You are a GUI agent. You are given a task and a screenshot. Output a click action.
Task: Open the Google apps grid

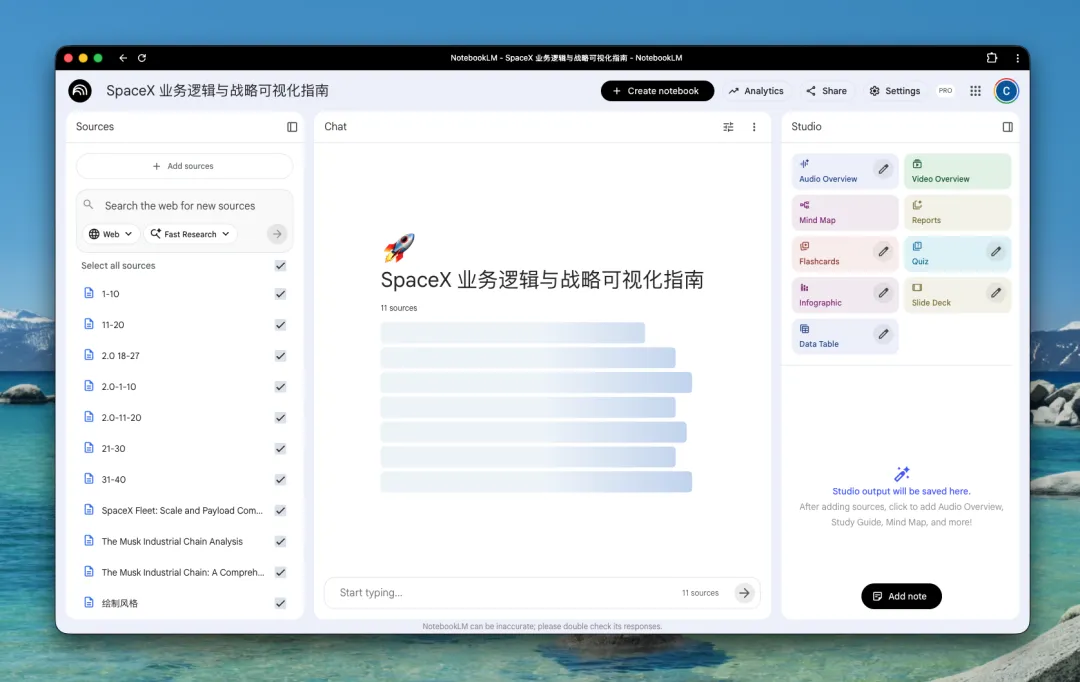[975, 91]
